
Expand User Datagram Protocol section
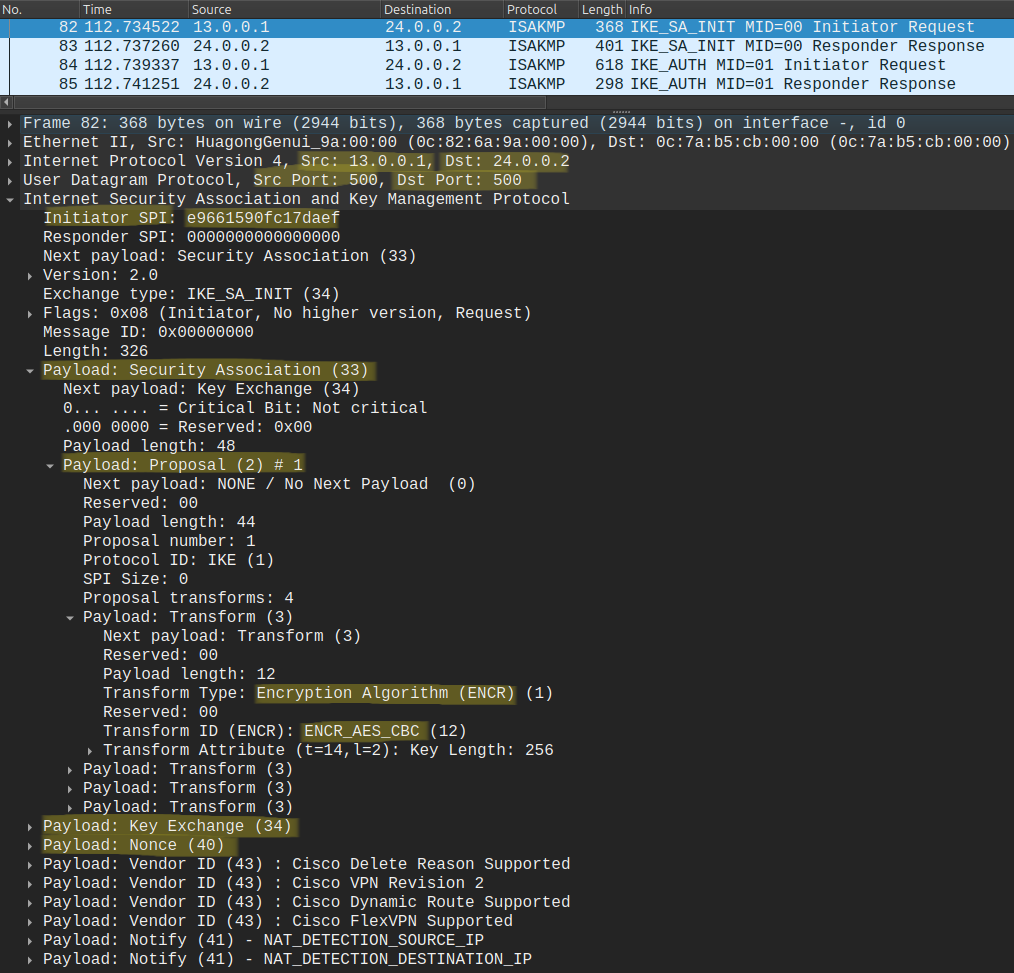pos(10,180)
